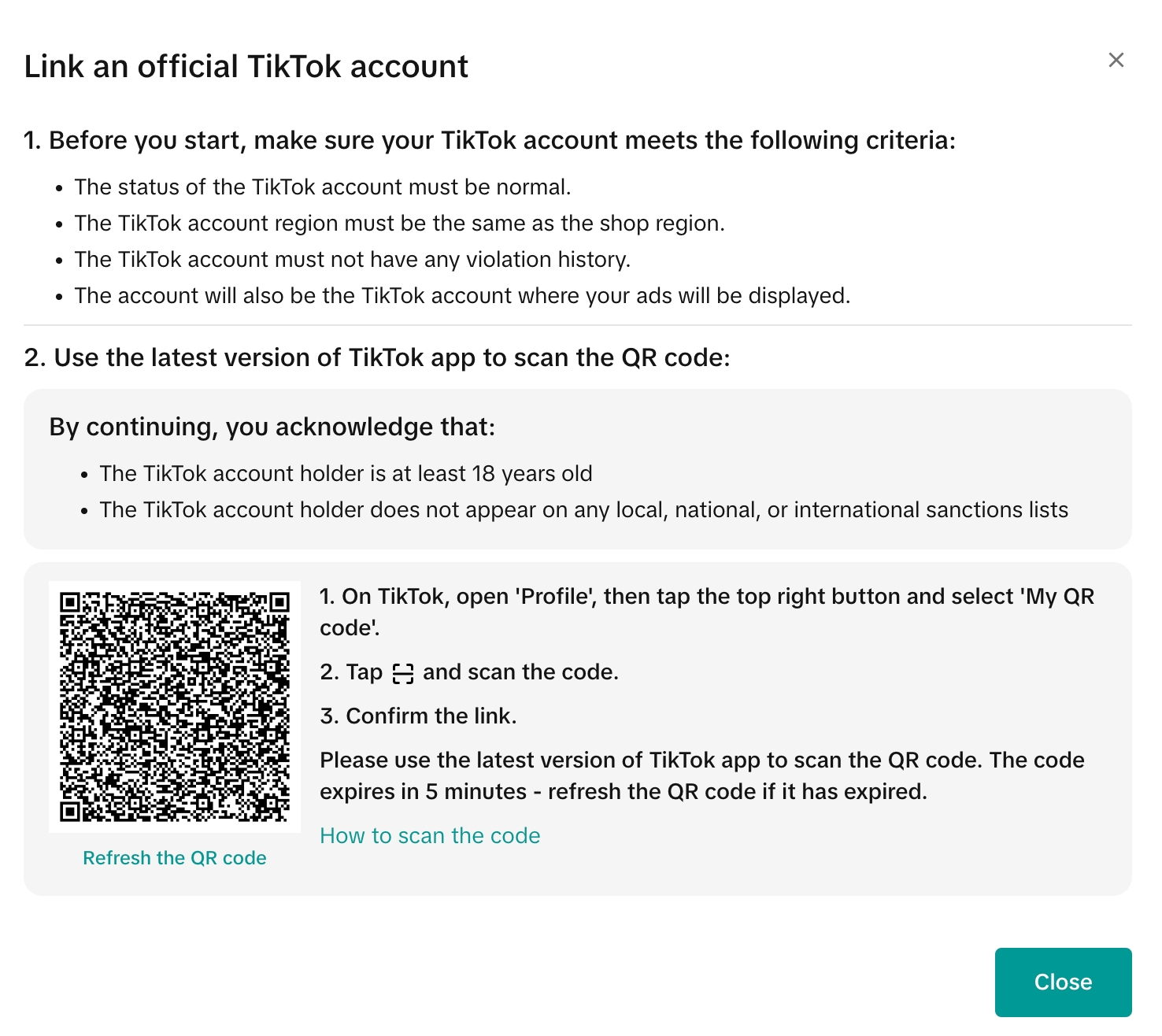Refresh the QR code
Screen dimensions: 1162x1036
click(175, 858)
